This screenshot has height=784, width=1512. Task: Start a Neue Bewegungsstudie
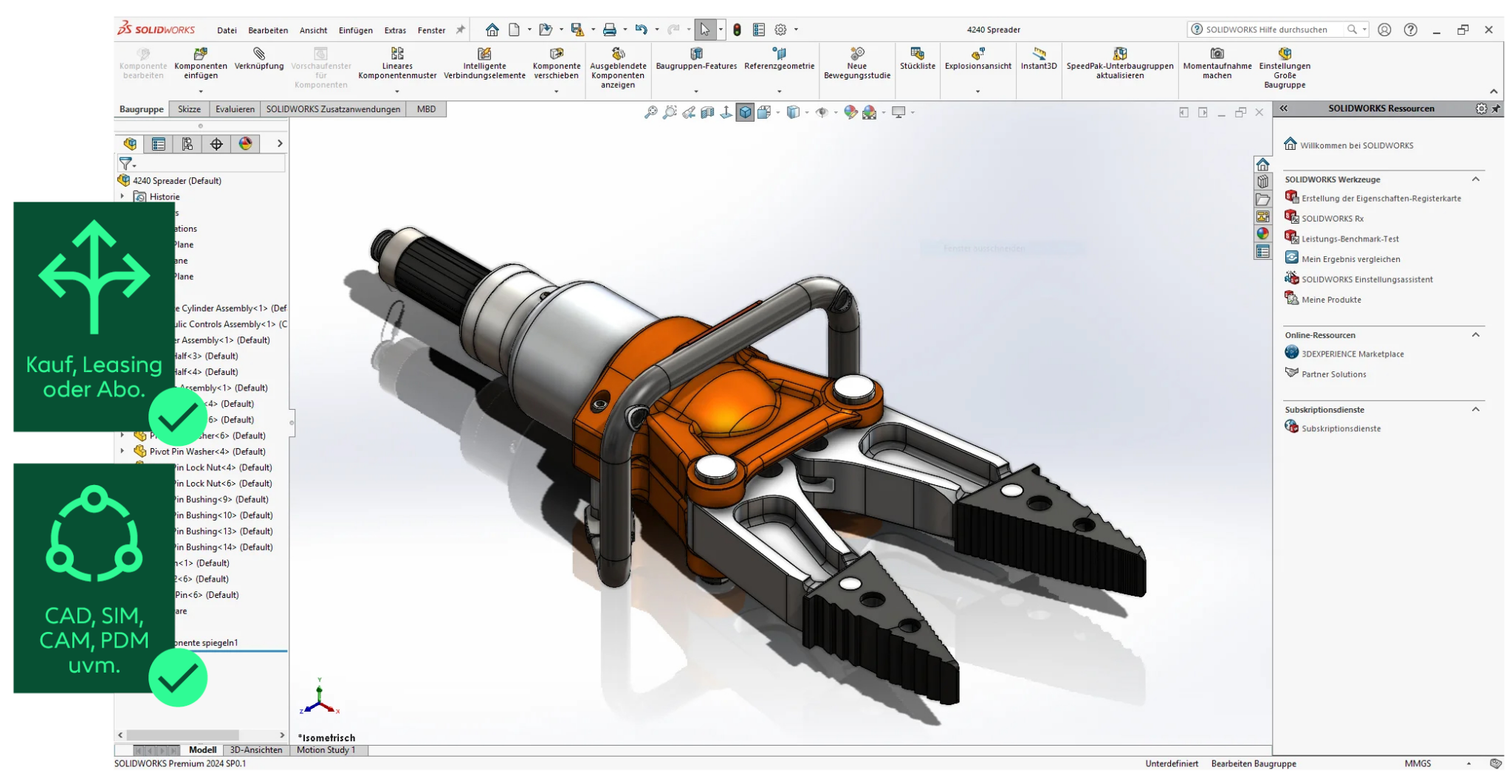point(856,63)
